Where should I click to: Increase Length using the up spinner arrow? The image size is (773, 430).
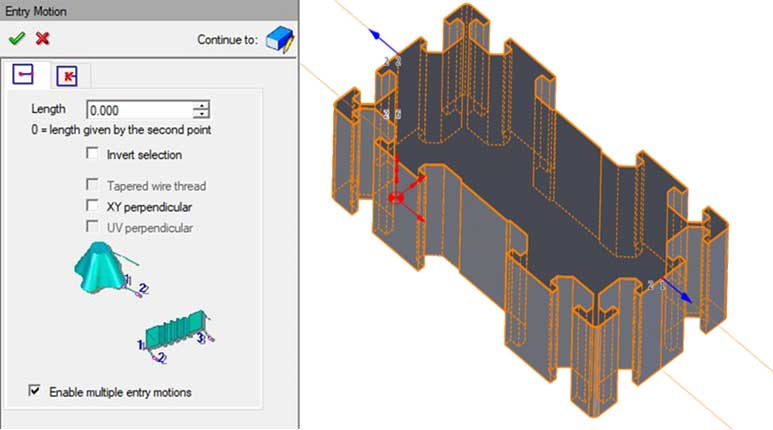(202, 105)
